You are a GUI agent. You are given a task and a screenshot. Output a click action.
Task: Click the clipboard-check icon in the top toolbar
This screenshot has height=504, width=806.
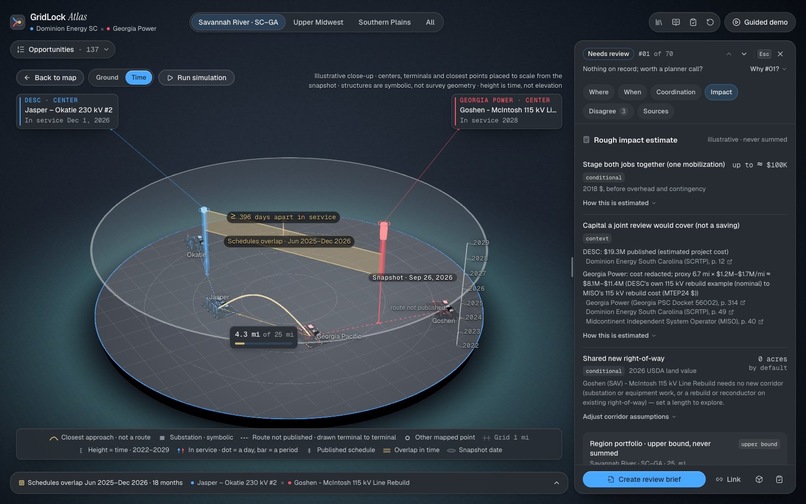coord(693,22)
